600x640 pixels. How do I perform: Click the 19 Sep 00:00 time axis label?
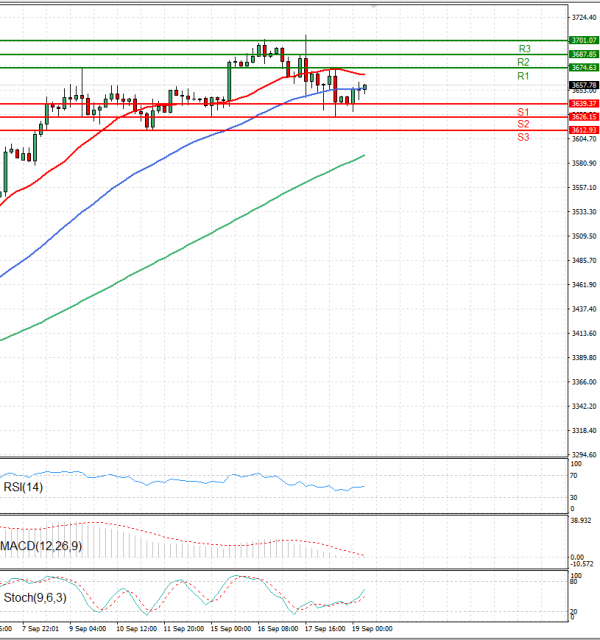(x=372, y=629)
